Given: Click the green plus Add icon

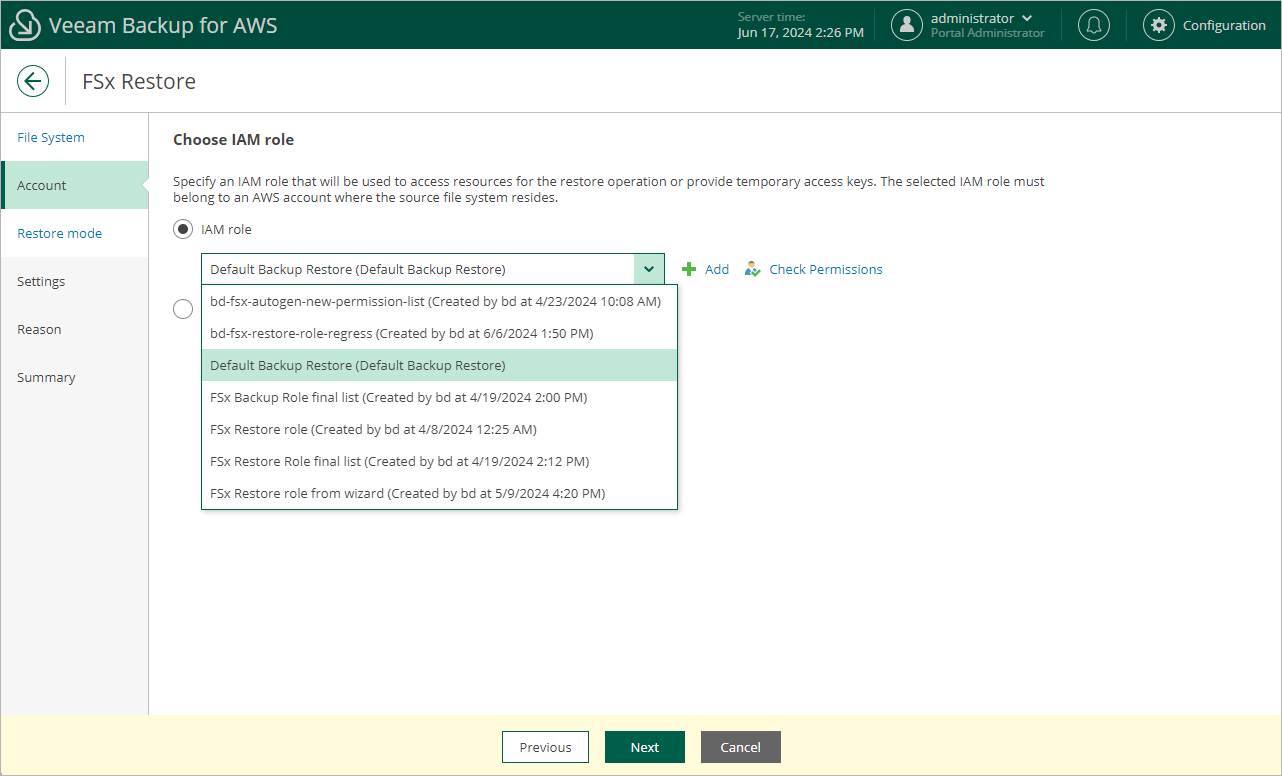Looking at the screenshot, I should 688,269.
